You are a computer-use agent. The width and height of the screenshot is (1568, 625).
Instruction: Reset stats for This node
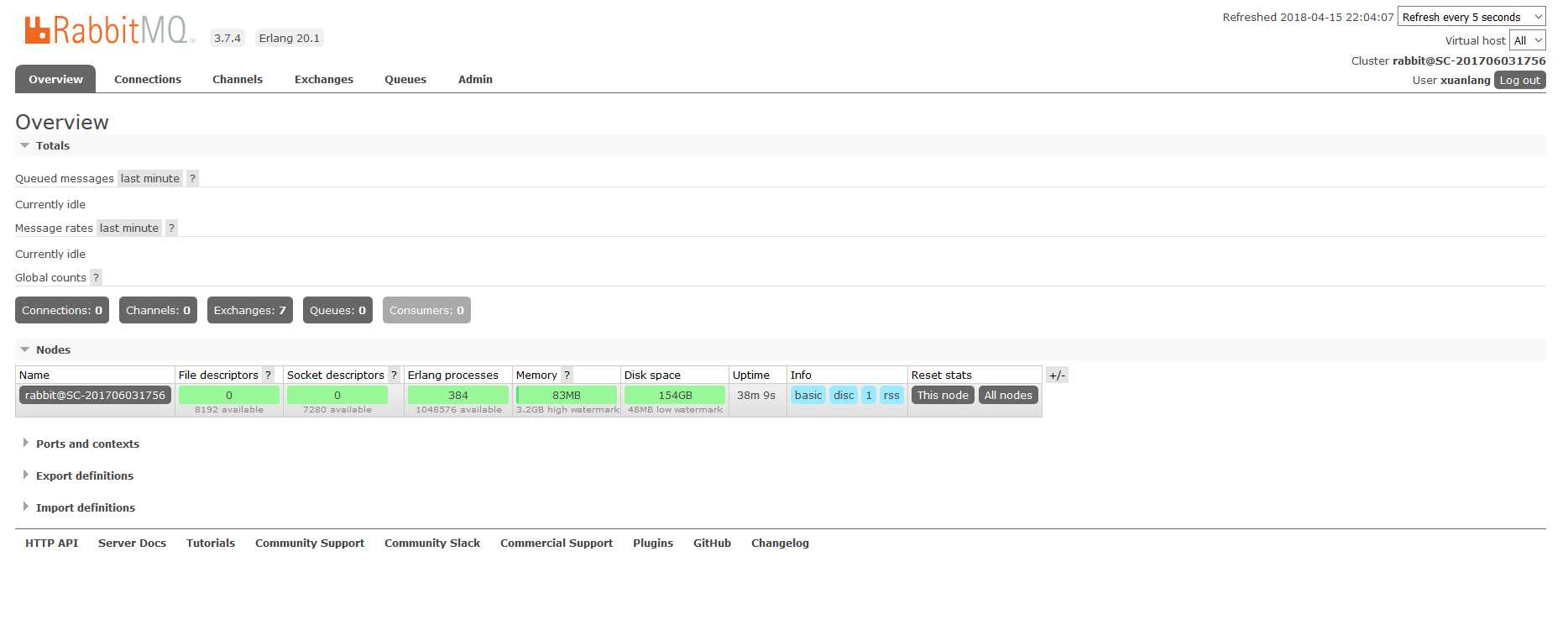coord(943,395)
